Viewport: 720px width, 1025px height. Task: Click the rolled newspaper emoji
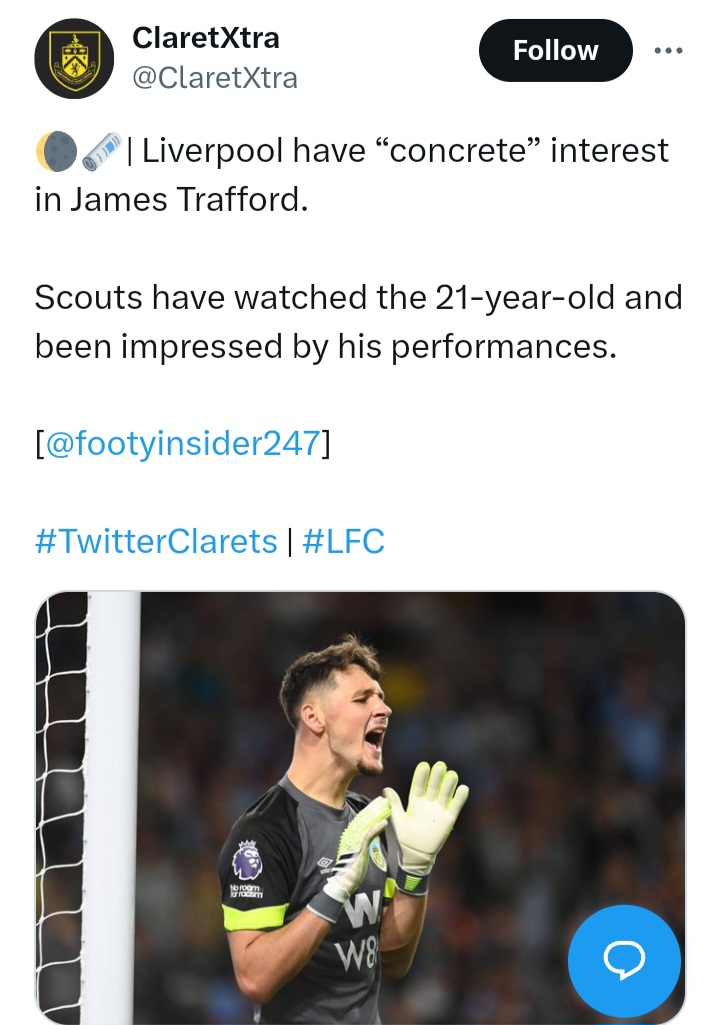[x=101, y=152]
